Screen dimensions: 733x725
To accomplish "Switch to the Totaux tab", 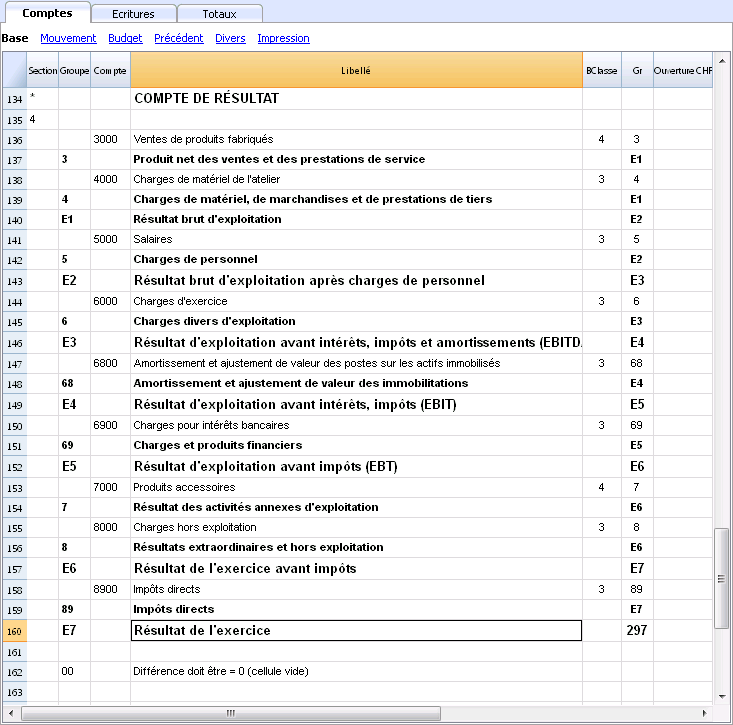I will click(x=220, y=14).
